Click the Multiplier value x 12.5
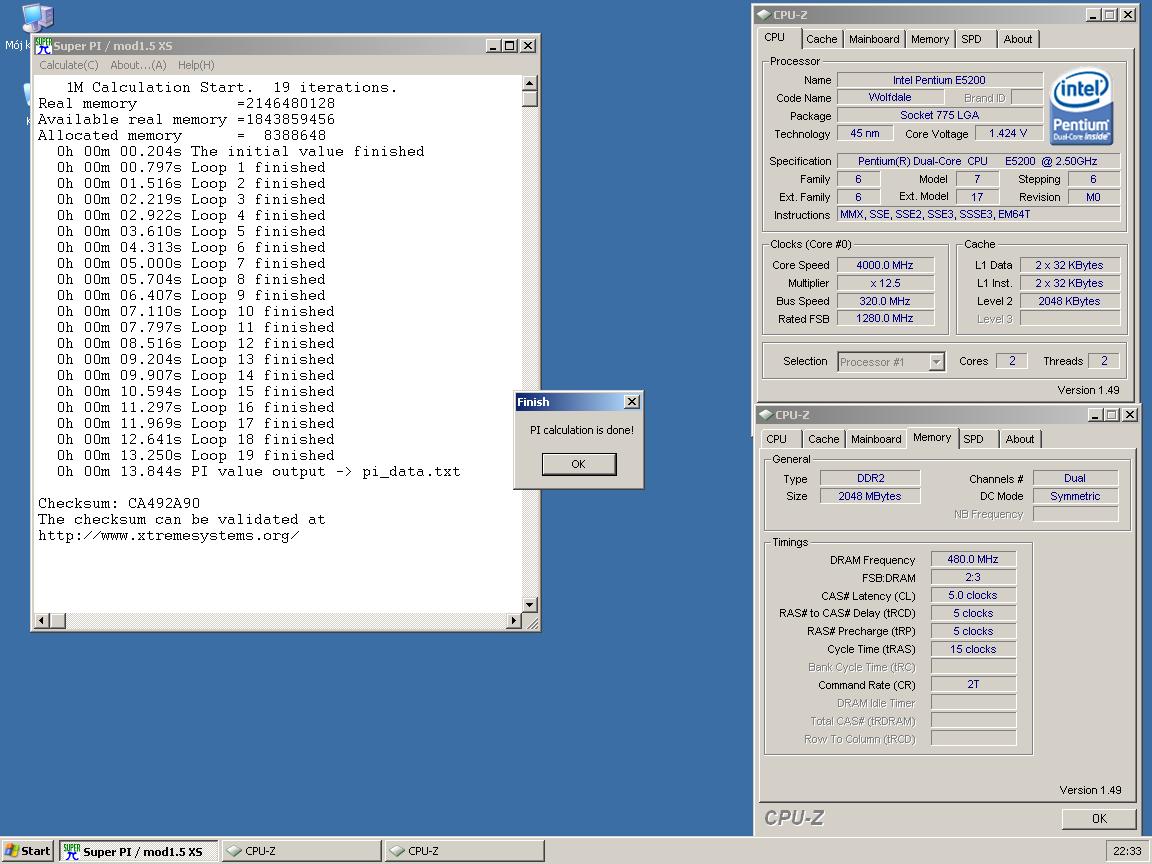The height and width of the screenshot is (864, 1152). (x=885, y=283)
